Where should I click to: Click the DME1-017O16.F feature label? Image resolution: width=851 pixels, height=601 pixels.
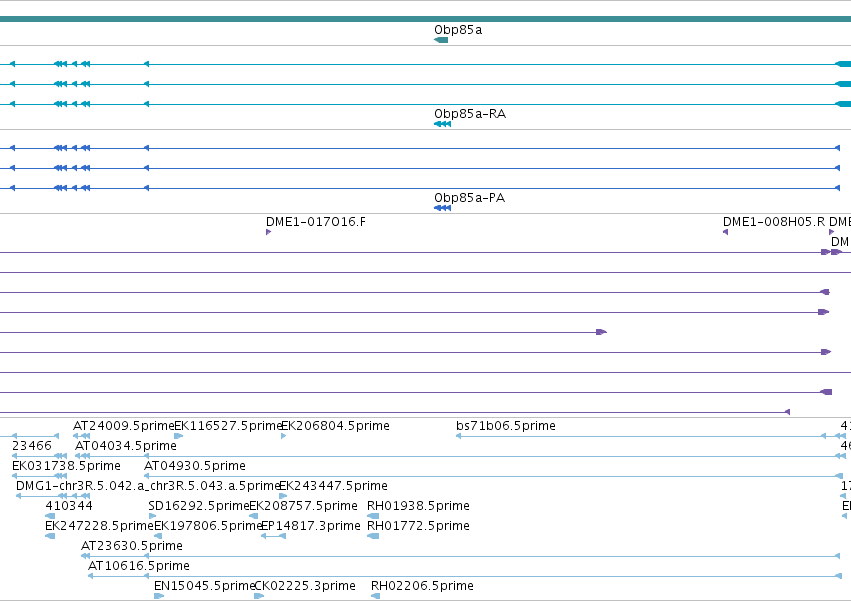click(315, 222)
